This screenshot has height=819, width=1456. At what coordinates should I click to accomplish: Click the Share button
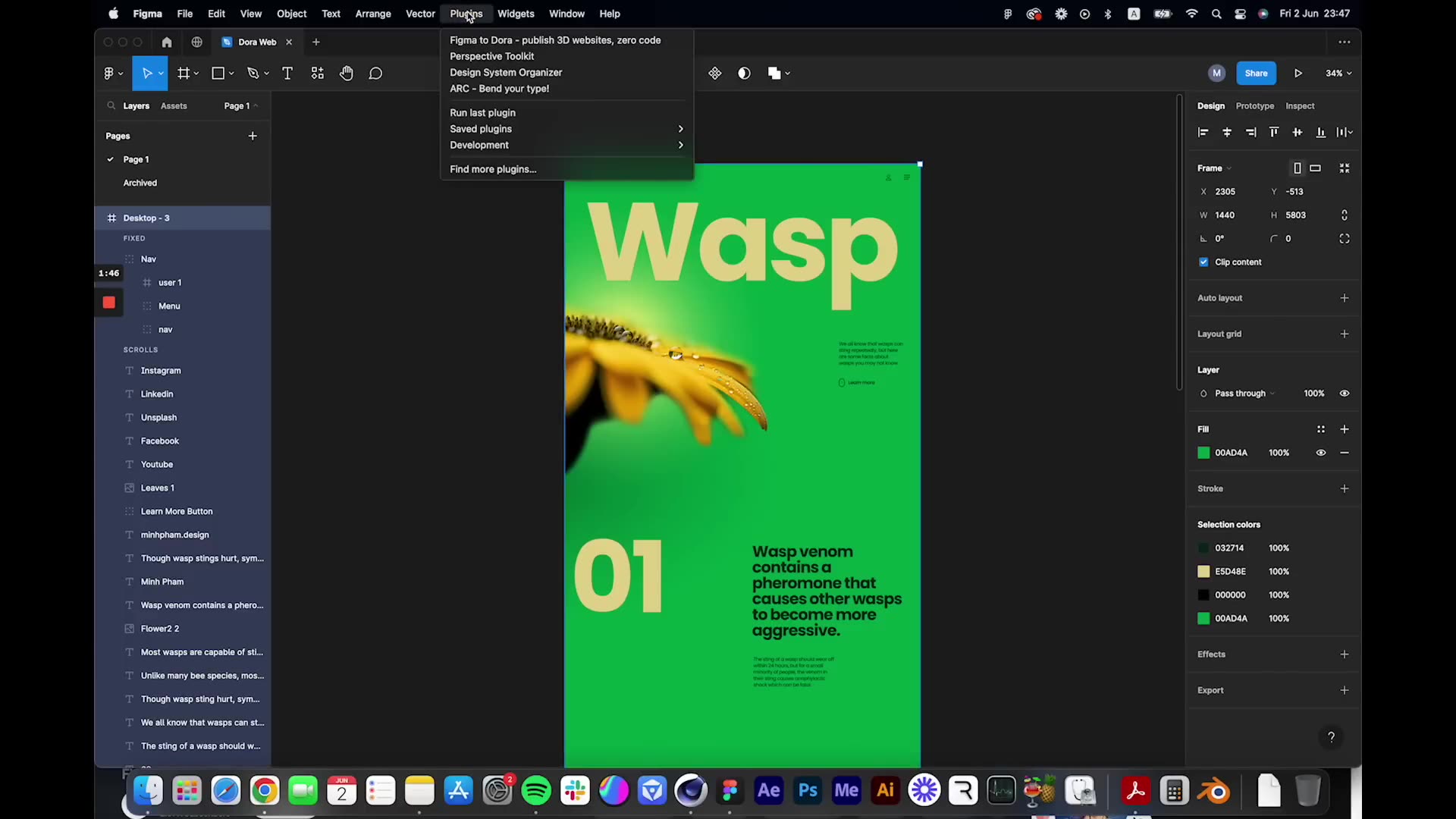tap(1256, 73)
